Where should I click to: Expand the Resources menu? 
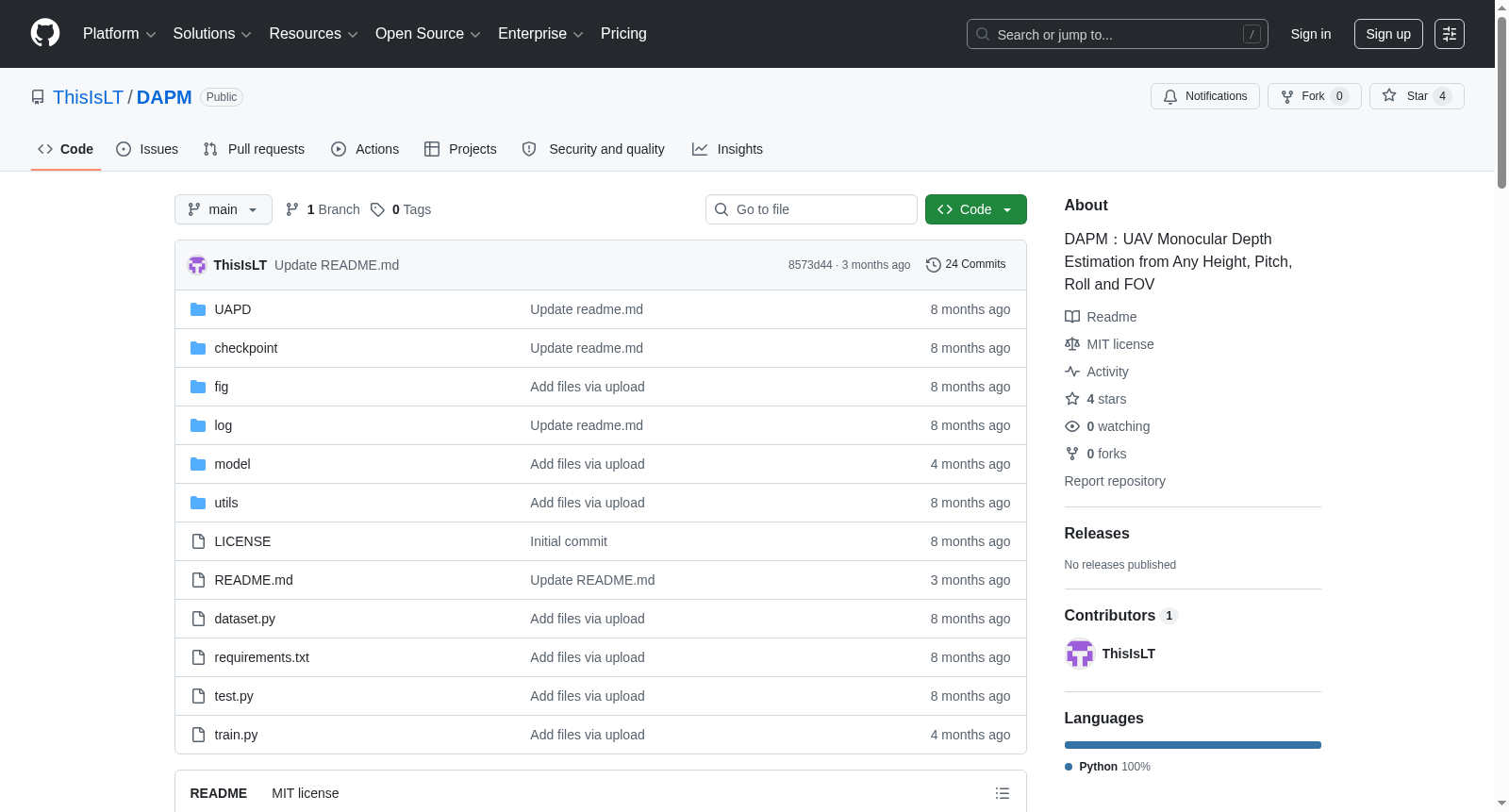point(314,34)
